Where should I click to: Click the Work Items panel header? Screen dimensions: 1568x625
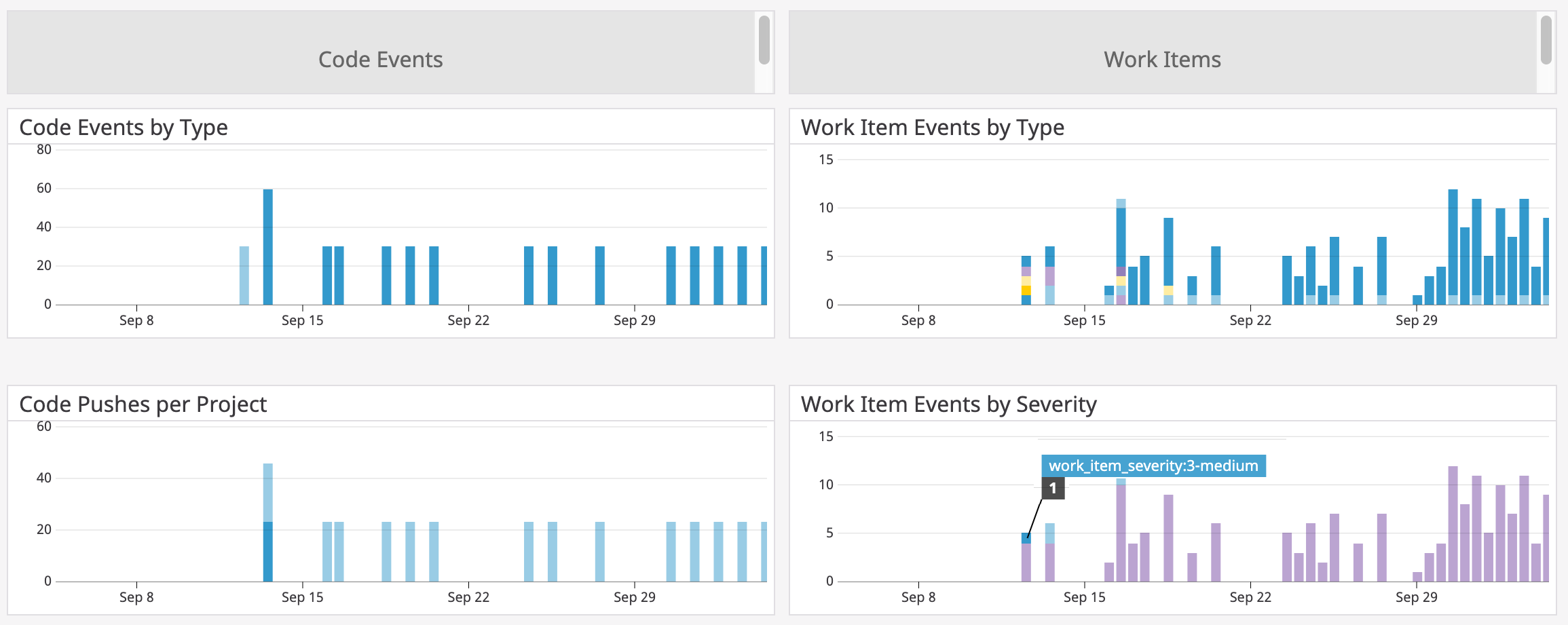click(x=1163, y=59)
